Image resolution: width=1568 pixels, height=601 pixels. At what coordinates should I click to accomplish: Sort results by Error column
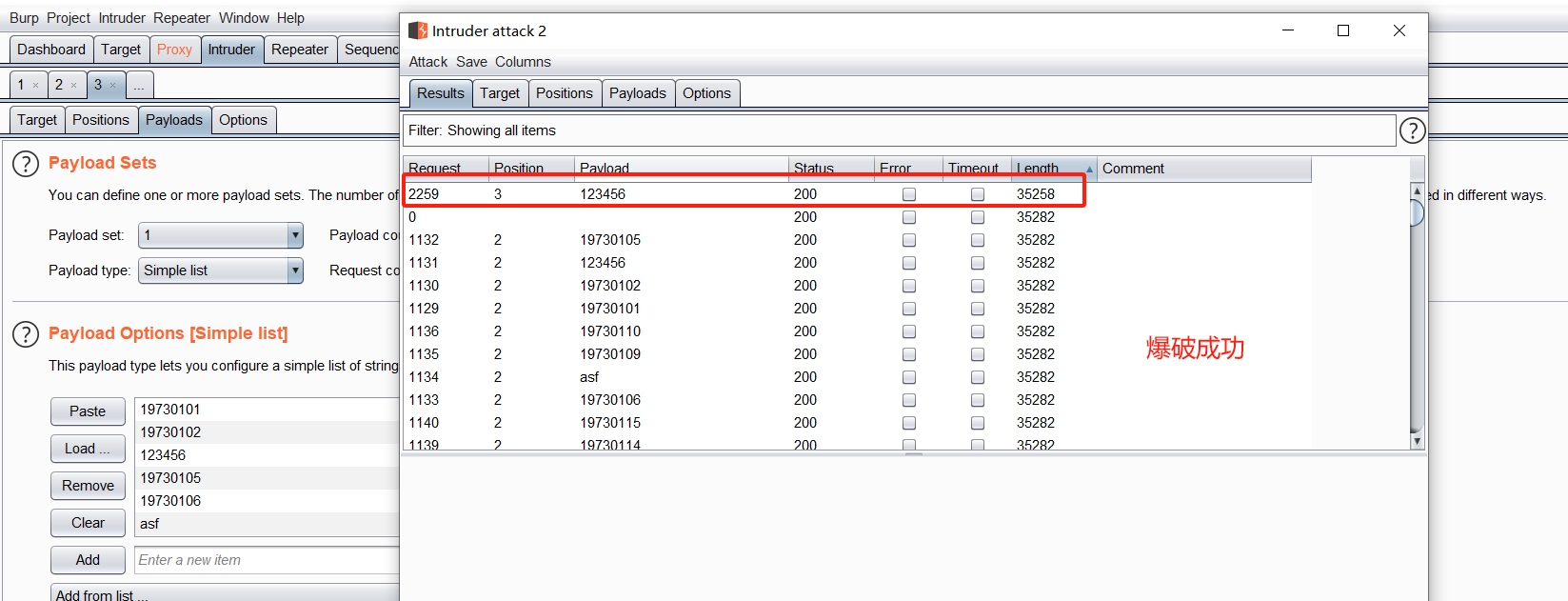908,169
